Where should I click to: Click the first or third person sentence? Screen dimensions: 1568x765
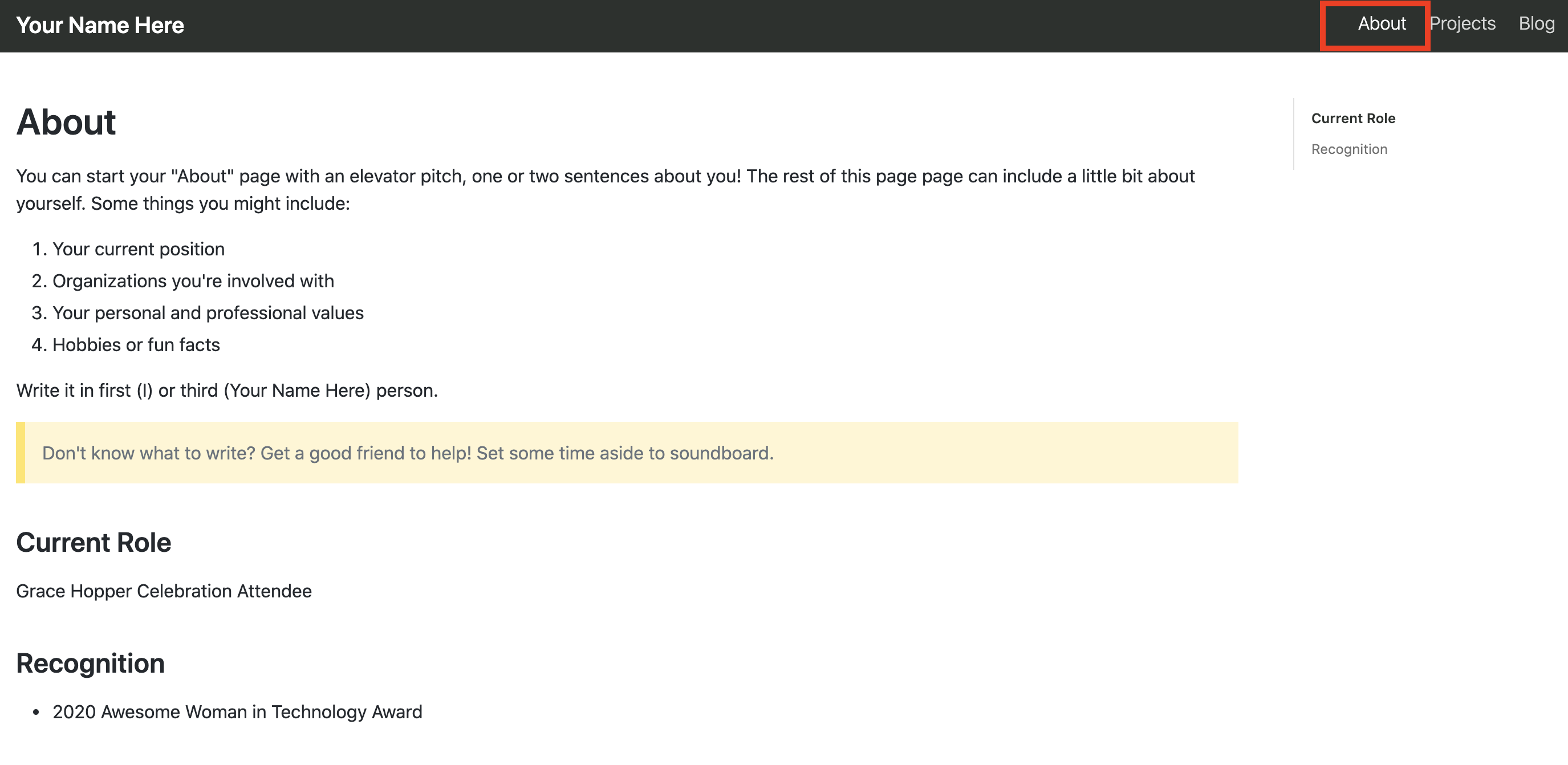[226, 390]
